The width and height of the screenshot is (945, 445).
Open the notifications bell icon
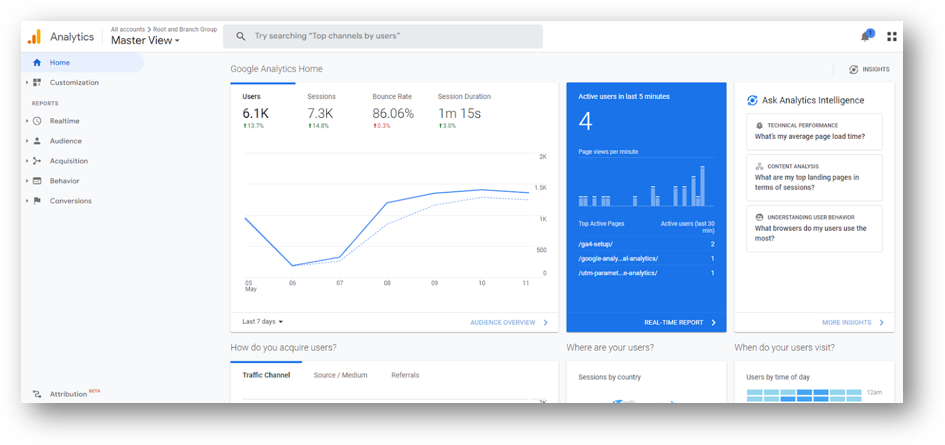[865, 36]
